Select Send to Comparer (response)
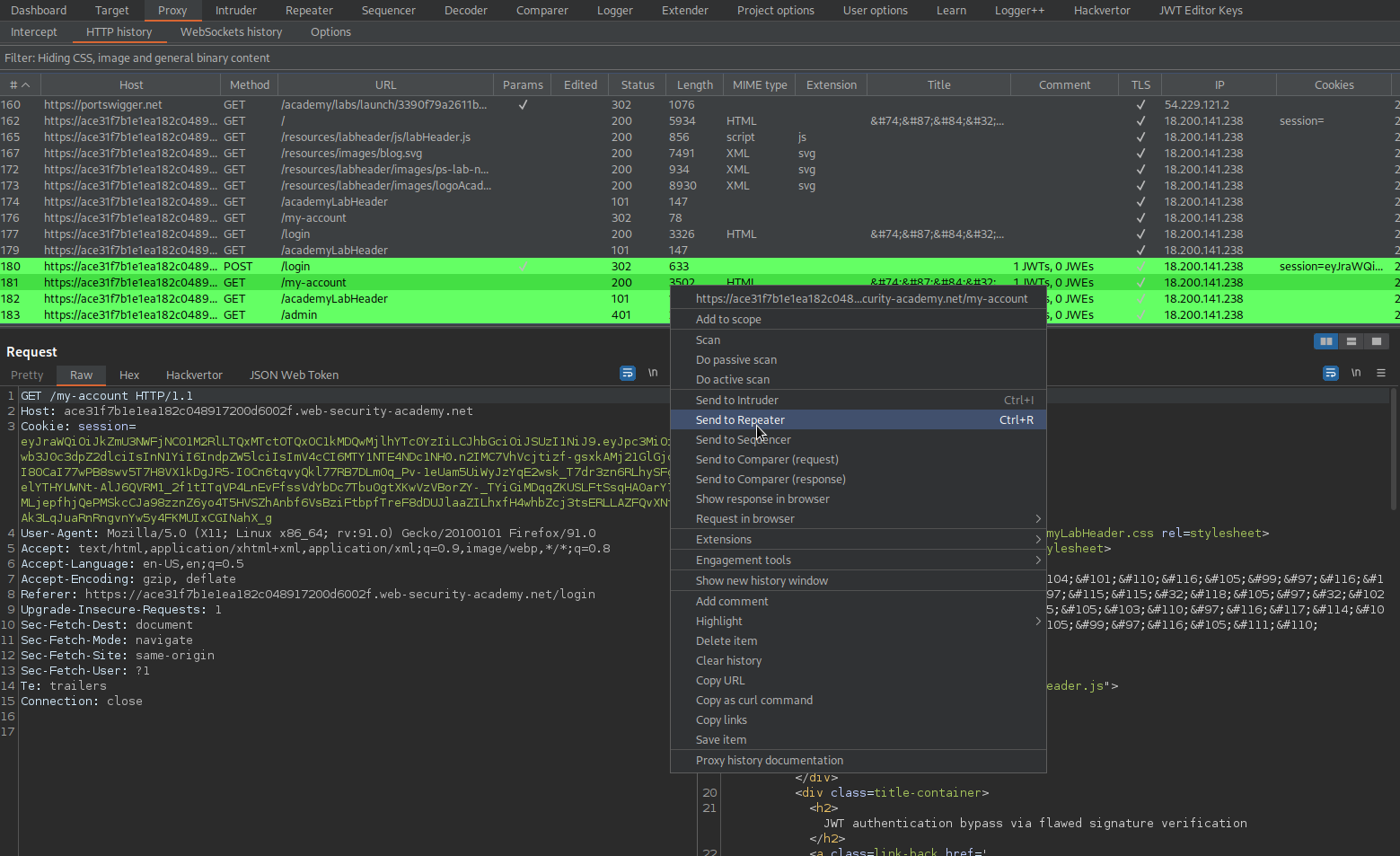1400x856 pixels. pyautogui.click(x=858, y=480)
